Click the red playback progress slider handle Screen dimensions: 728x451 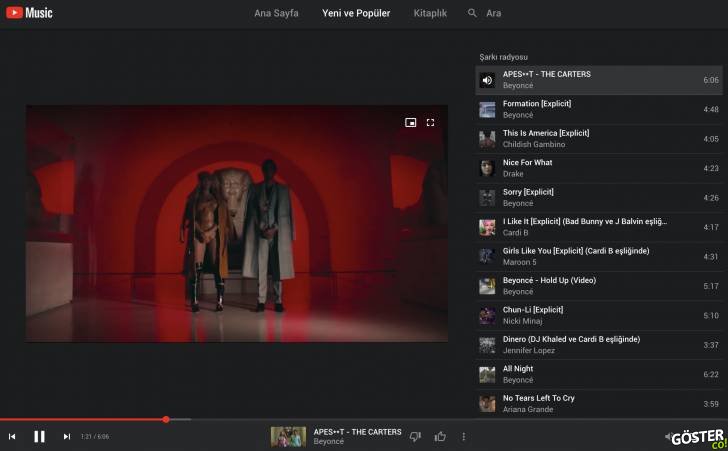coord(166,419)
